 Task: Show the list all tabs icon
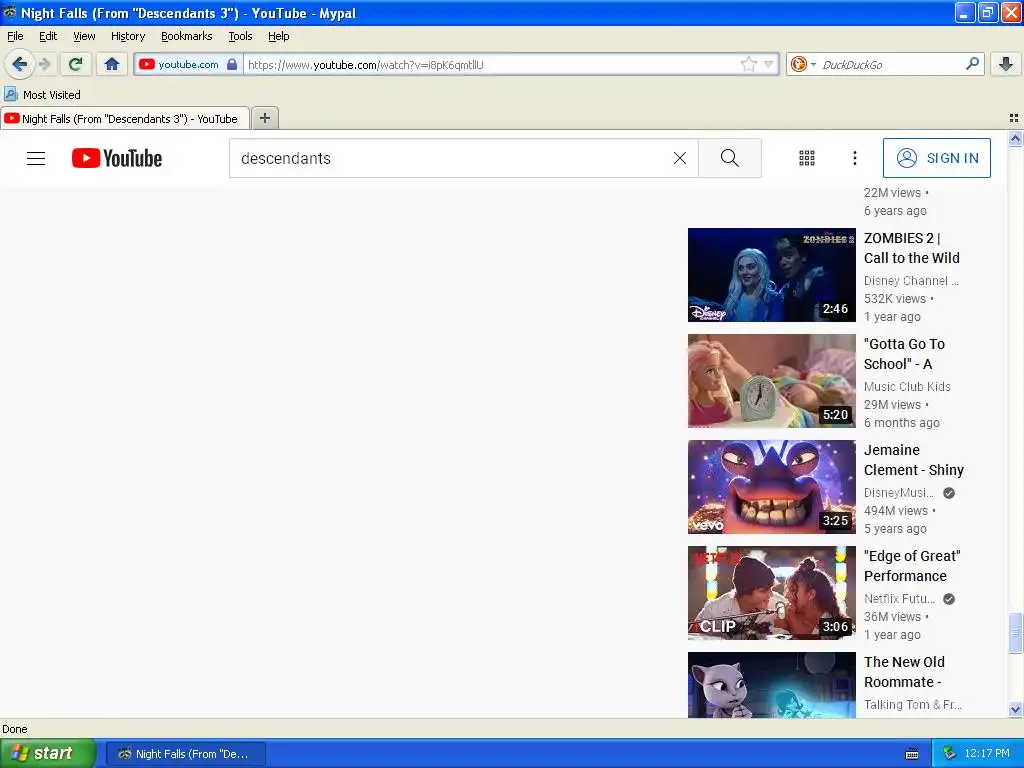point(1014,118)
